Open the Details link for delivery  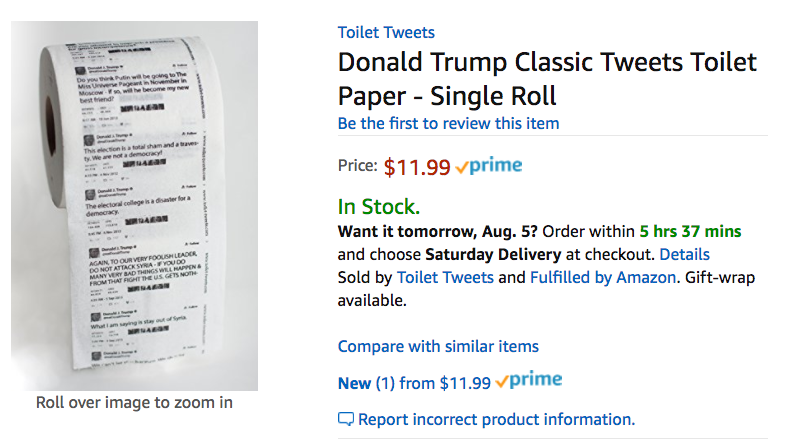point(684,254)
